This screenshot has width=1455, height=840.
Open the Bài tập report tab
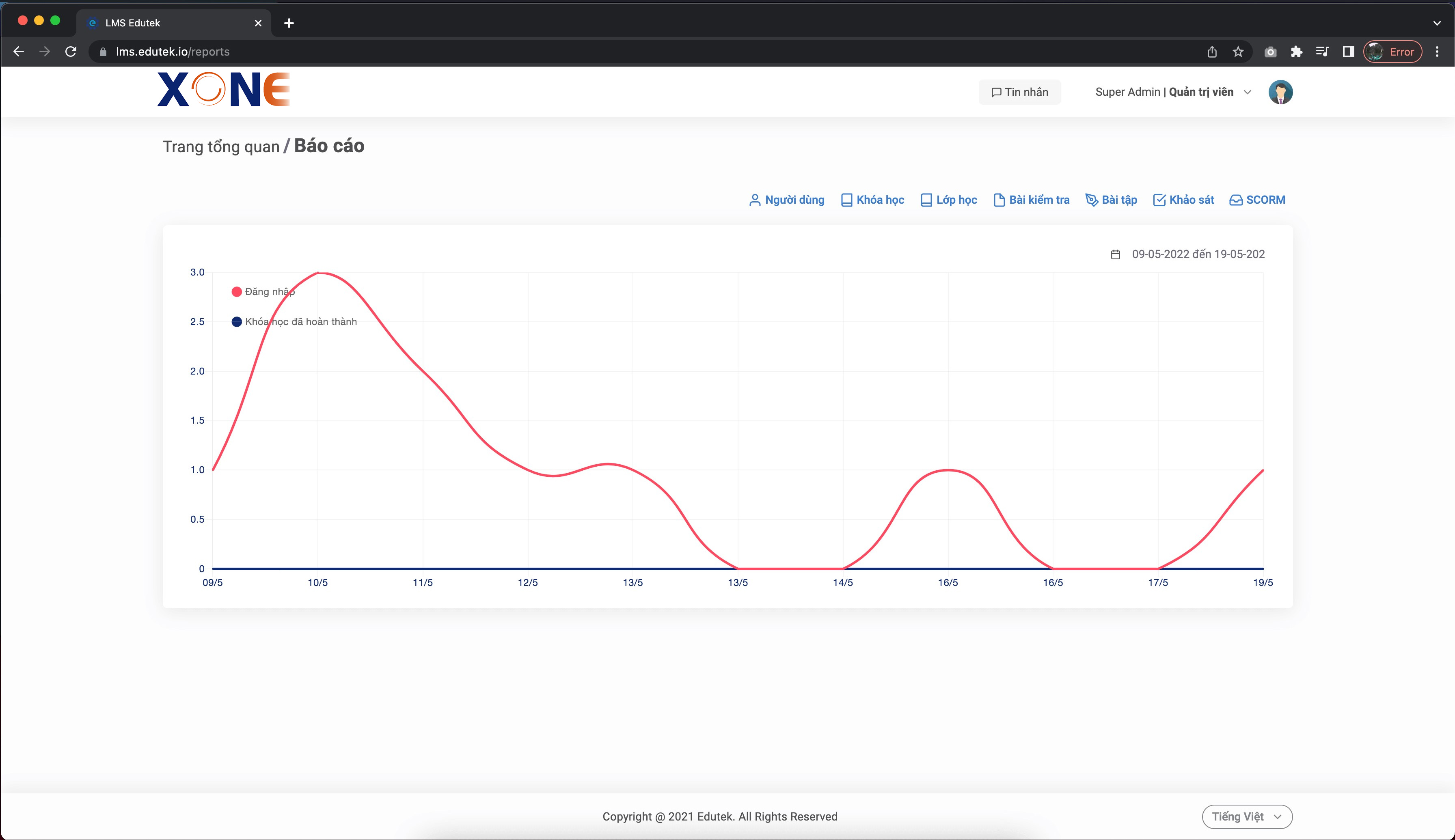(x=1111, y=200)
